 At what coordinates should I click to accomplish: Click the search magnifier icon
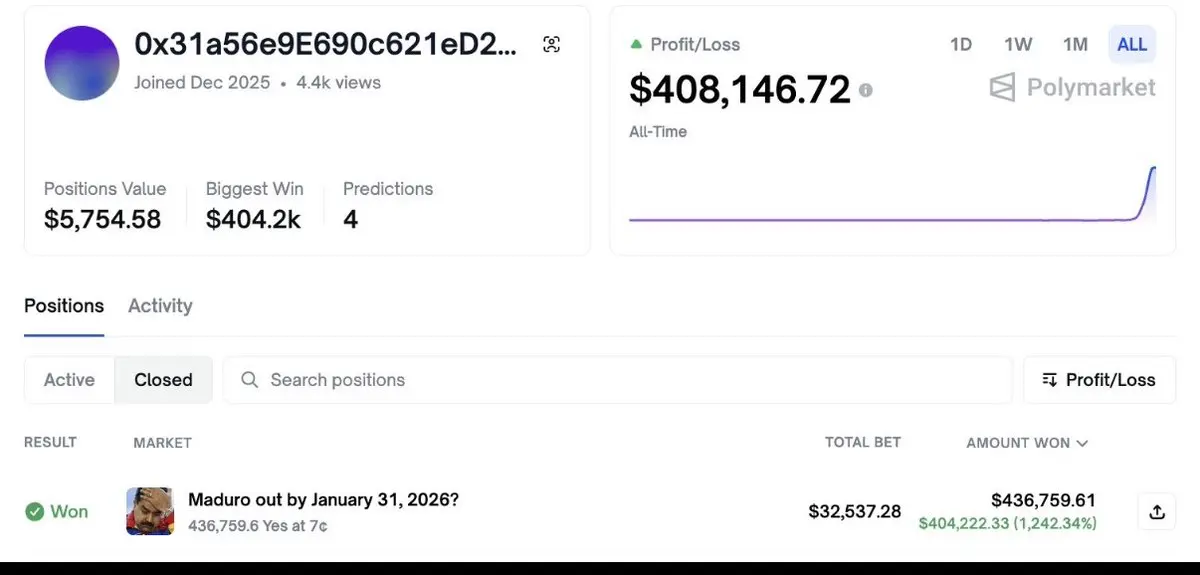[x=250, y=380]
